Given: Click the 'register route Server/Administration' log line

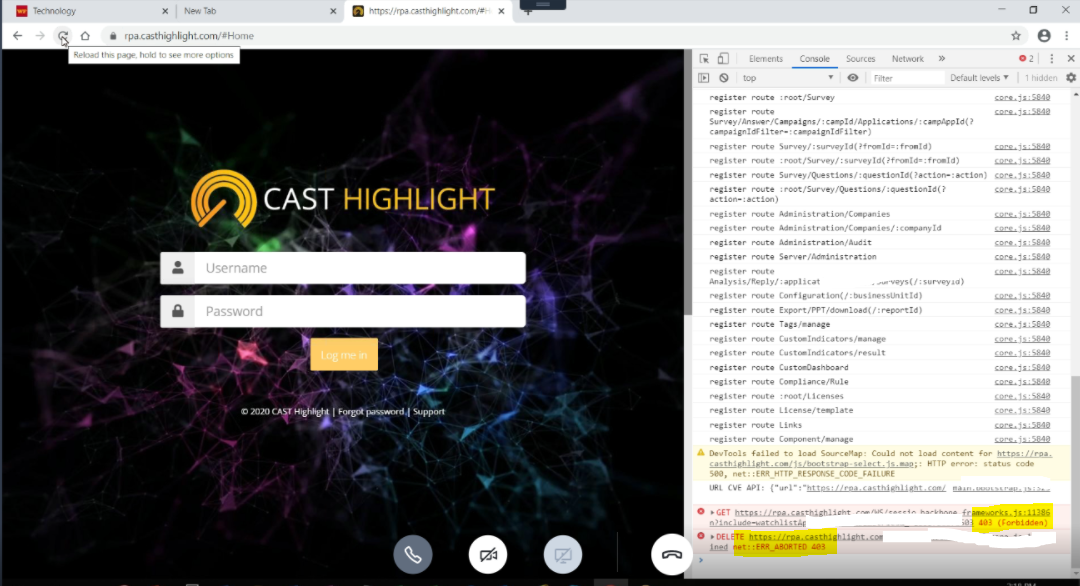Looking at the screenshot, I should tap(793, 257).
